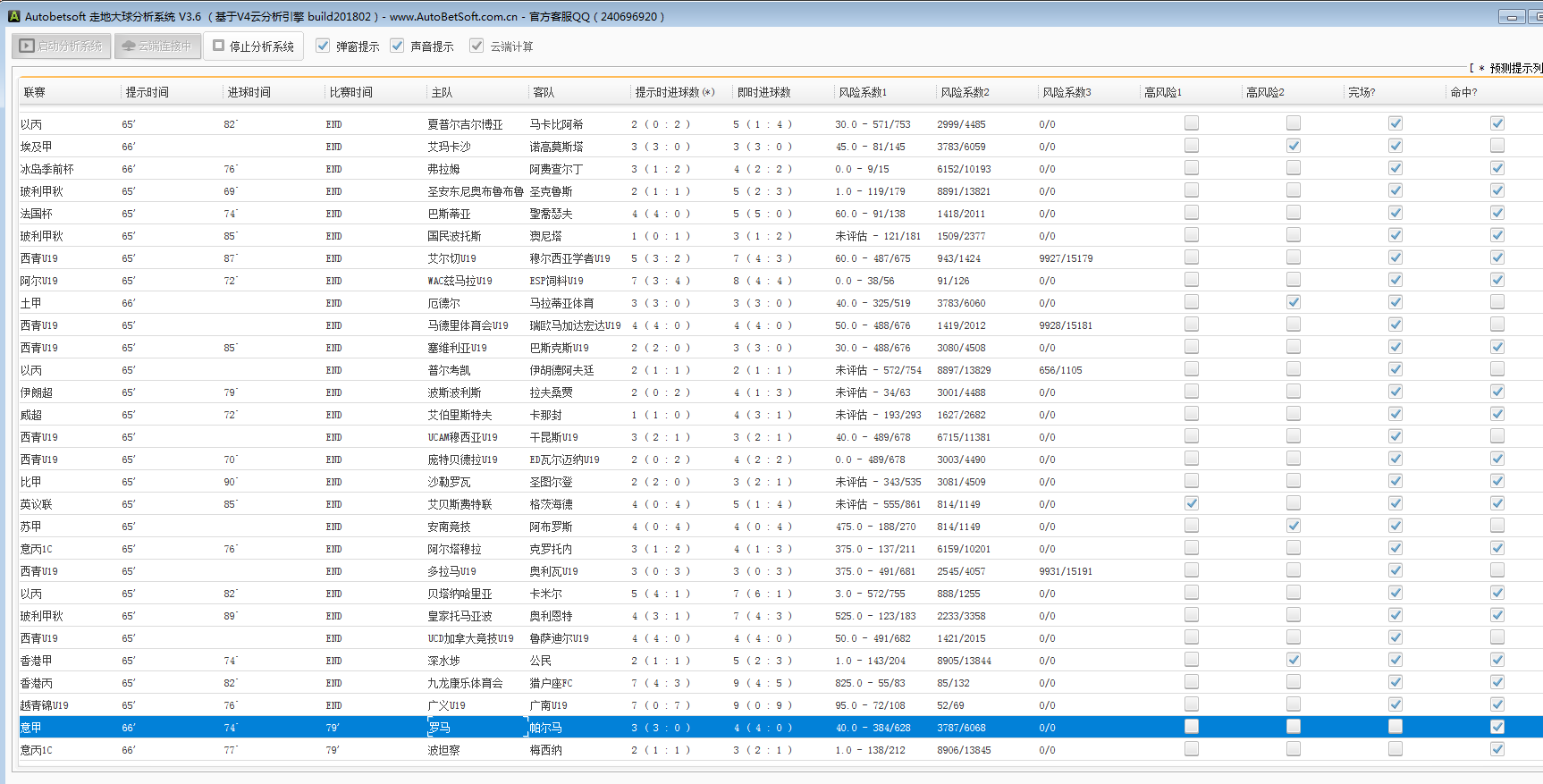Click the play icon on 启动分析系统
Screen dimensions: 1543x784
pos(27,46)
